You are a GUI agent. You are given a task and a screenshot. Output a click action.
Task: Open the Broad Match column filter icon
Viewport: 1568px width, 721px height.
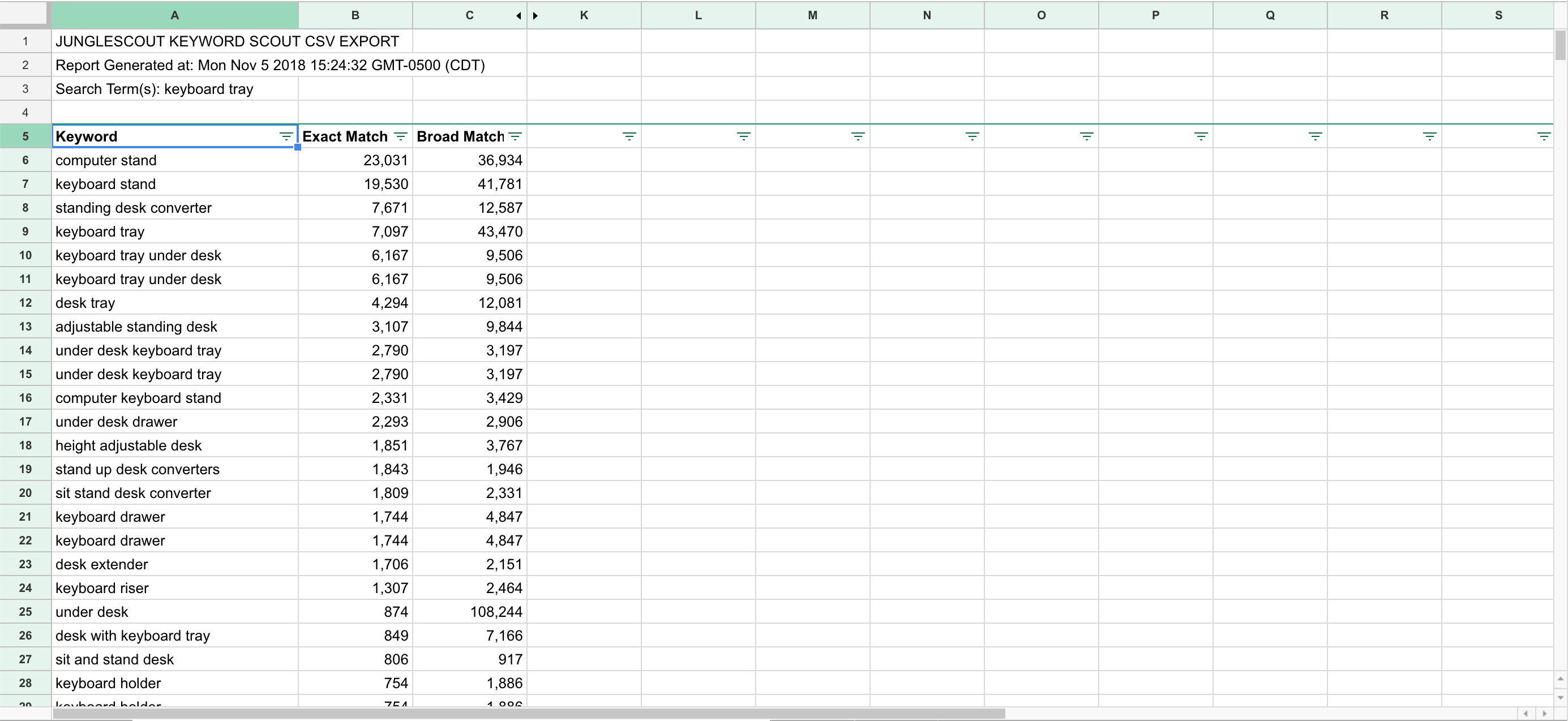[515, 136]
